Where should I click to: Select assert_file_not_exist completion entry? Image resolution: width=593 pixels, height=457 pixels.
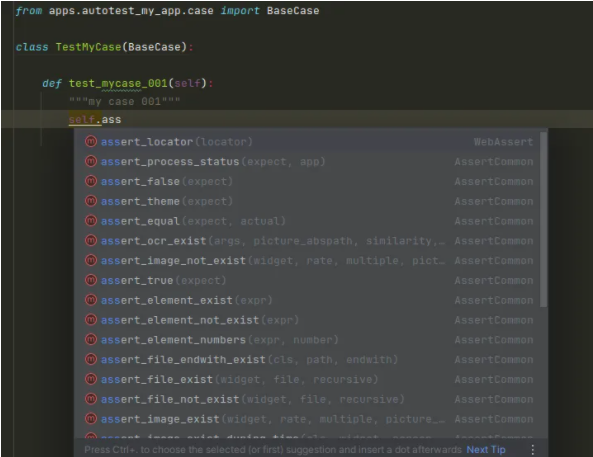[310, 399]
